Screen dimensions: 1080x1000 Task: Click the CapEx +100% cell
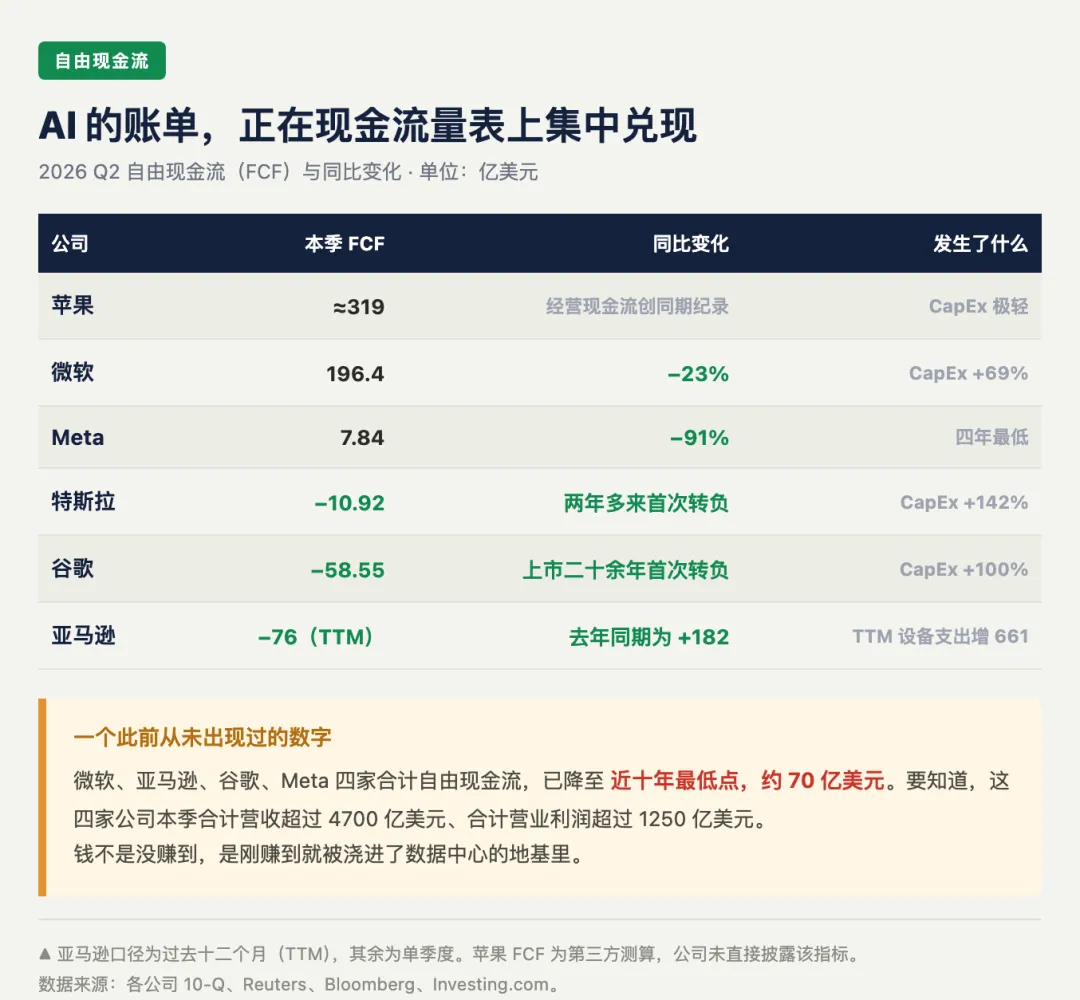coord(964,569)
